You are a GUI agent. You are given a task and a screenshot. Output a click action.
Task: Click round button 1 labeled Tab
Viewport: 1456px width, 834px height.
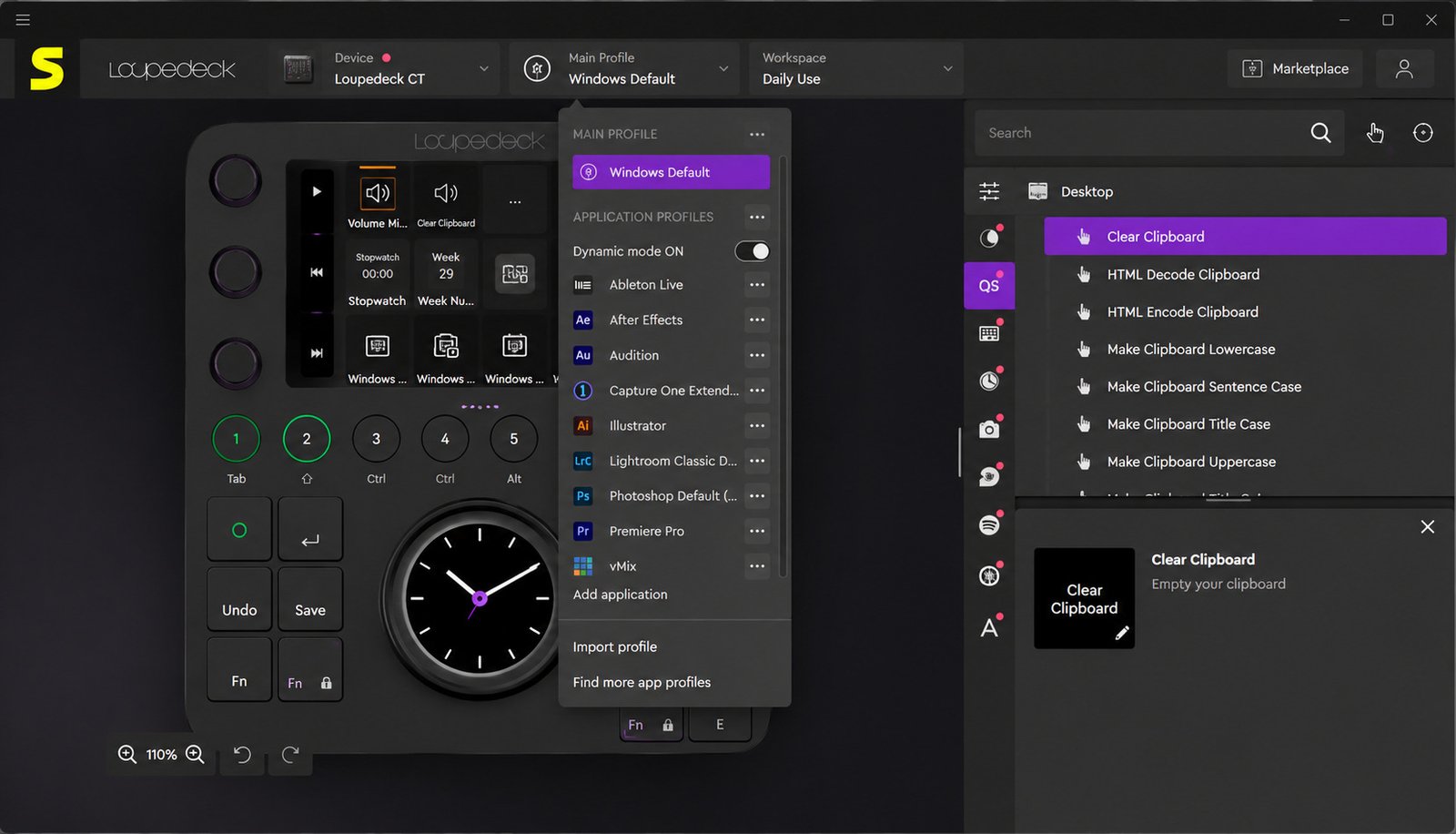tap(237, 439)
